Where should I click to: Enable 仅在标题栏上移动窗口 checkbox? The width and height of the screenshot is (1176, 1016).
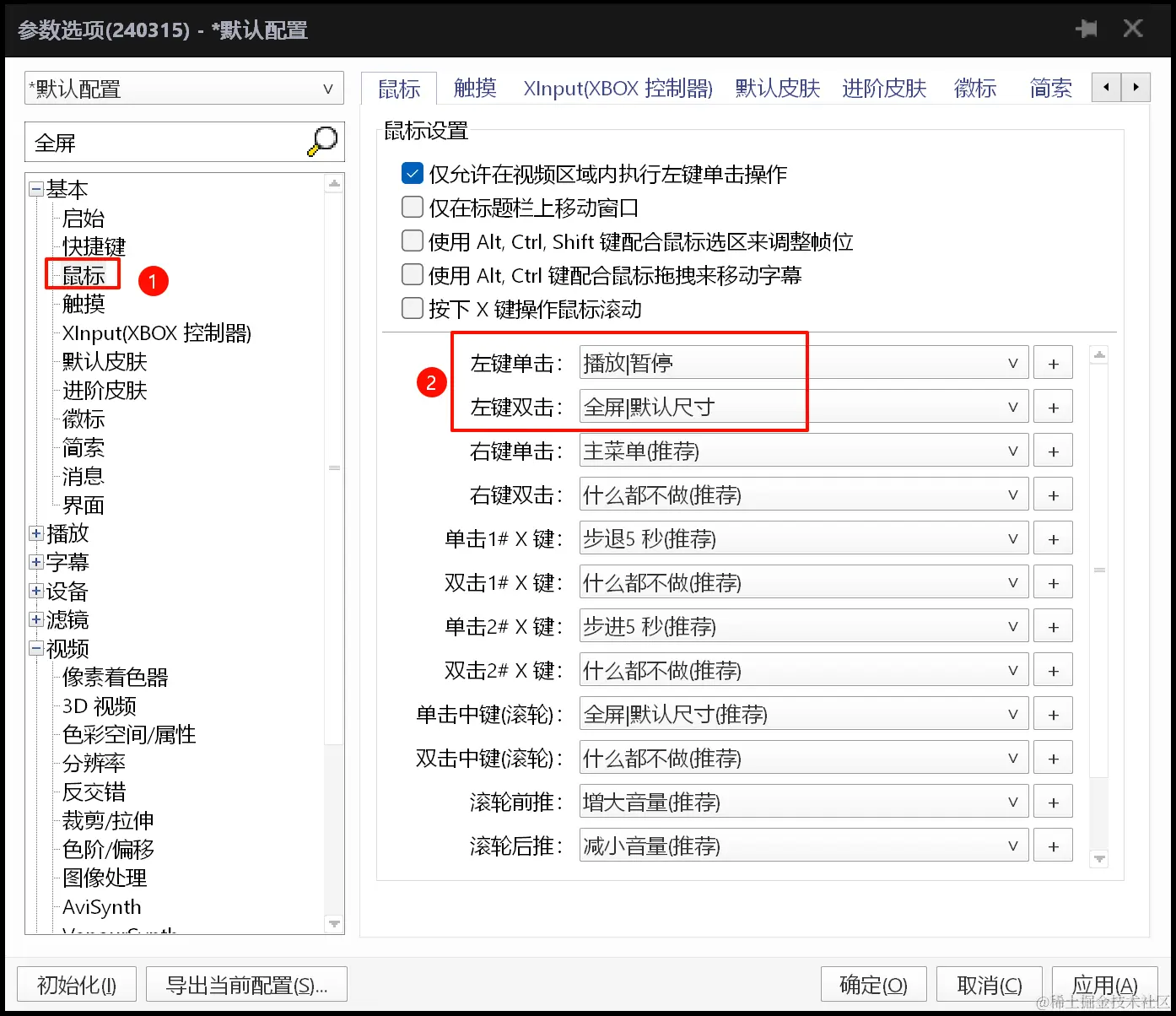click(412, 207)
